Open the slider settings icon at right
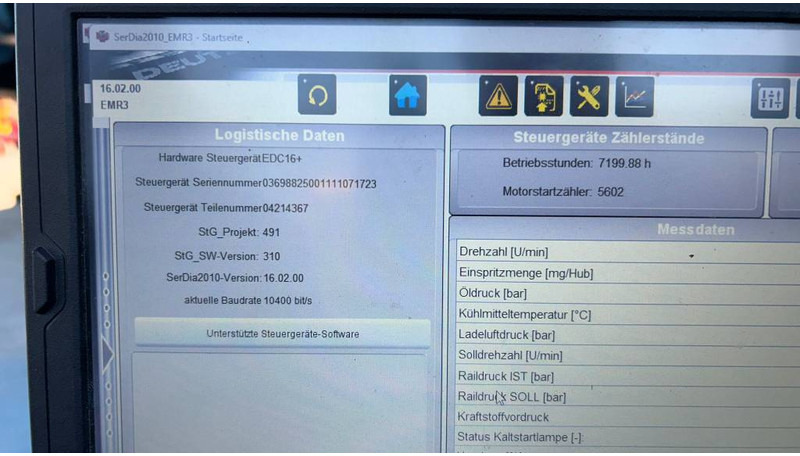Image resolution: width=800 pixels, height=456 pixels. 770,98
